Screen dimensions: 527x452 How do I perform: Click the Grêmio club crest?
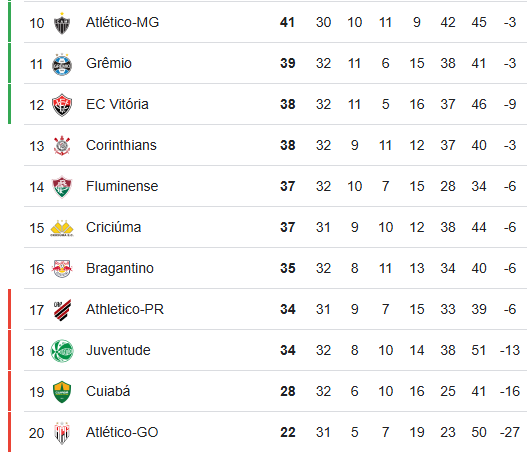pos(62,64)
